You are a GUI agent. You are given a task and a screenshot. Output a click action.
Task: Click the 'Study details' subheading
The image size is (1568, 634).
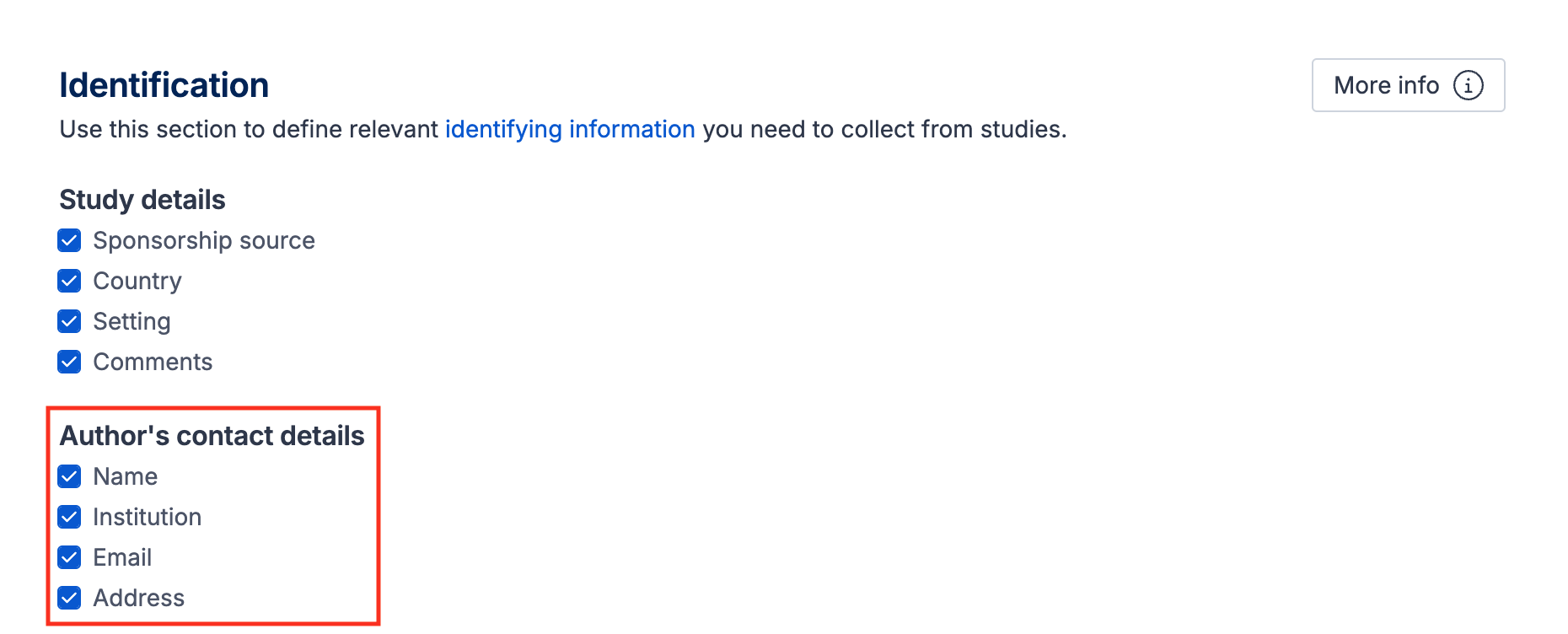click(x=142, y=200)
